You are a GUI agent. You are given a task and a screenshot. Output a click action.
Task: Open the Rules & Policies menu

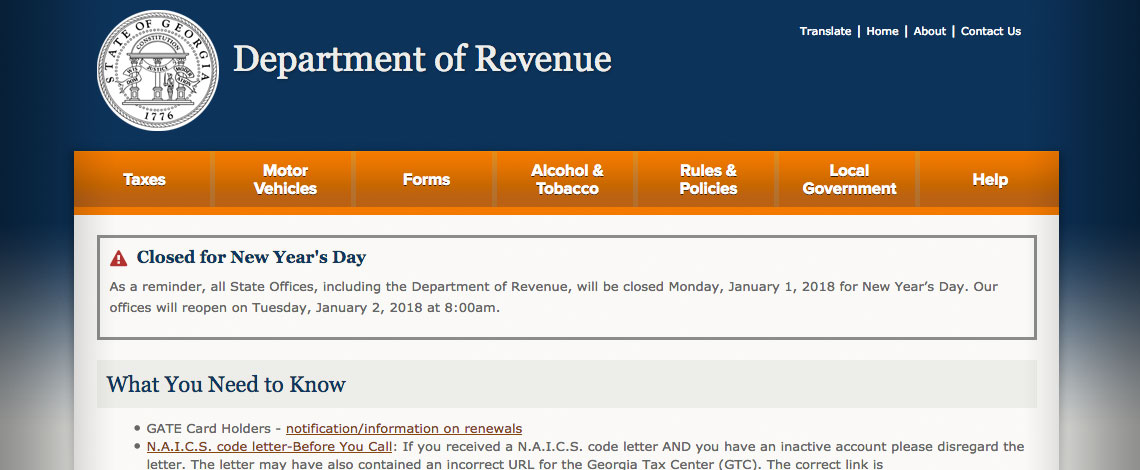(708, 180)
